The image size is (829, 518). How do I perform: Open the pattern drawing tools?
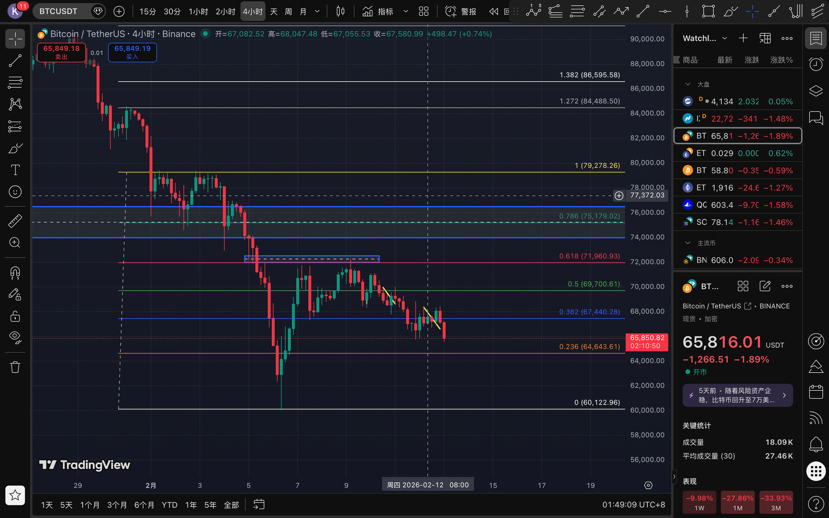pos(15,104)
